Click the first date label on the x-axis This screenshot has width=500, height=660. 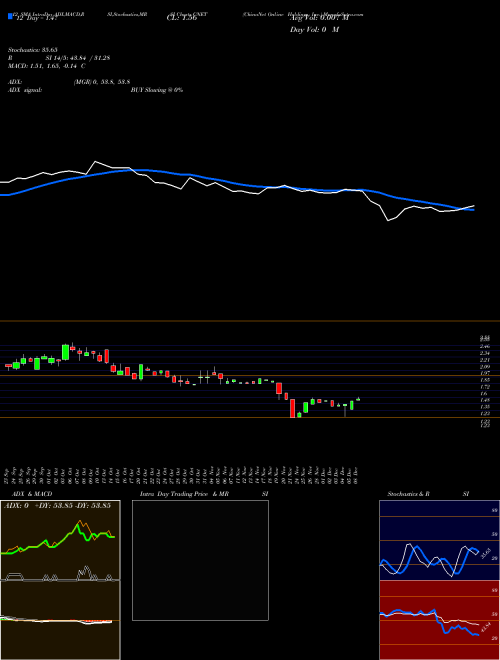[x=8, y=475]
